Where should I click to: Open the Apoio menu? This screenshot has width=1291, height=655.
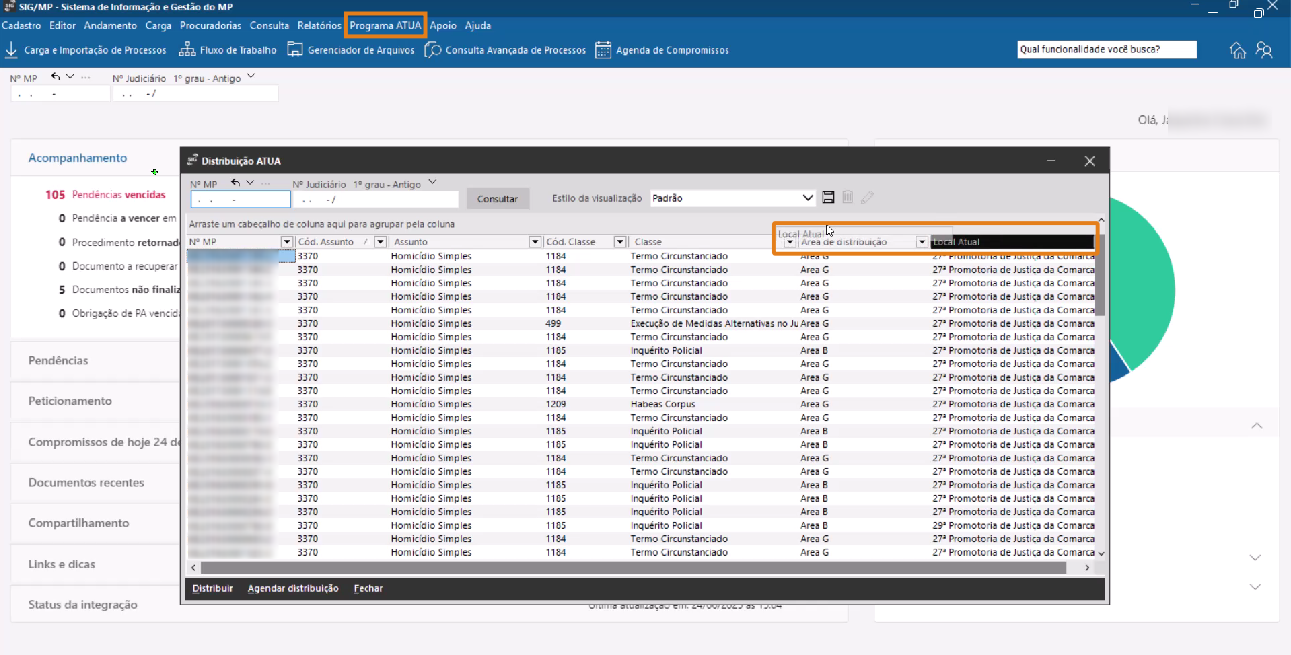pyautogui.click(x=443, y=25)
